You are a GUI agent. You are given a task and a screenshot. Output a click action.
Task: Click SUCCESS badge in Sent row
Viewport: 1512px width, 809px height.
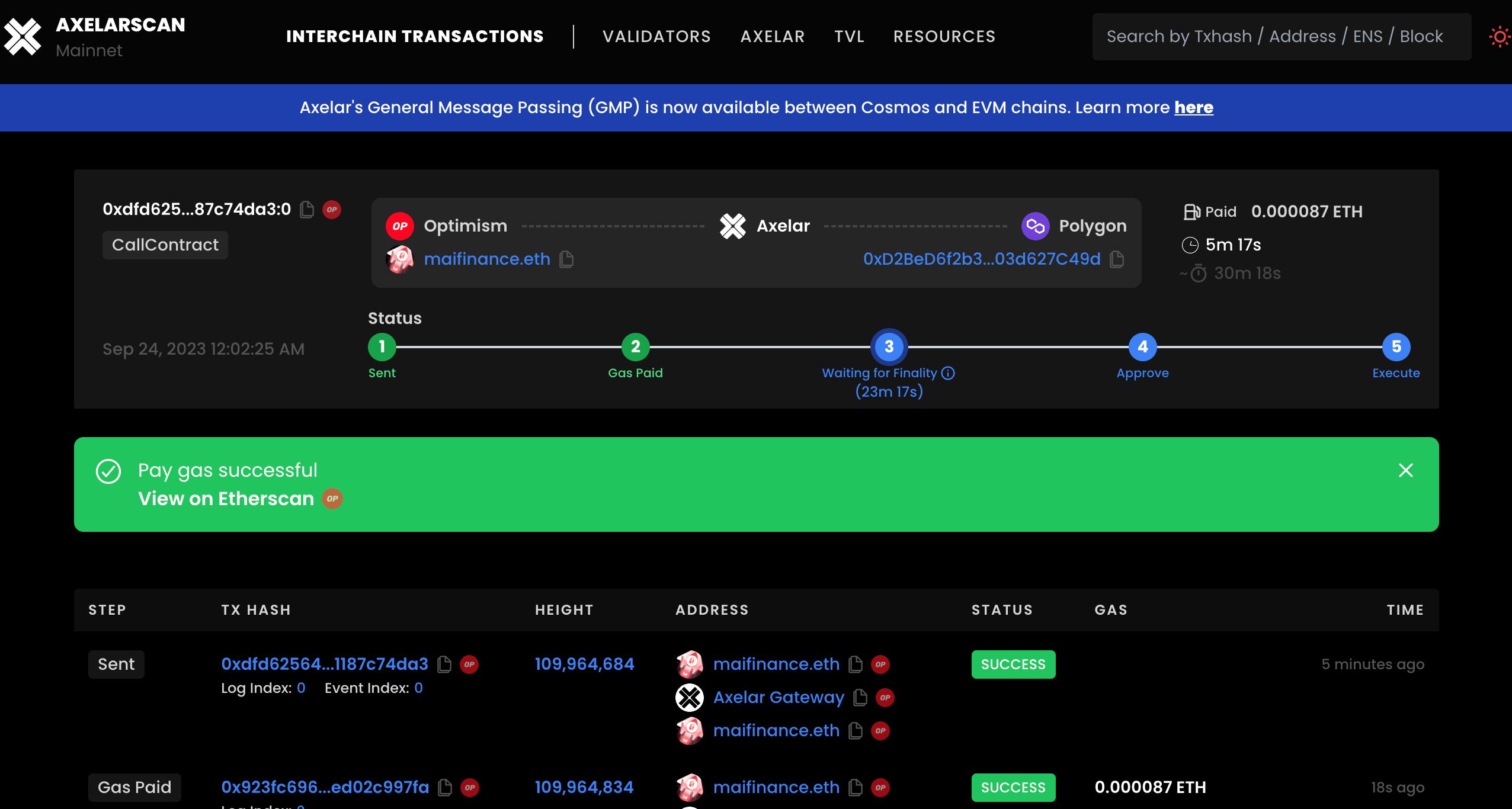pos(1013,664)
